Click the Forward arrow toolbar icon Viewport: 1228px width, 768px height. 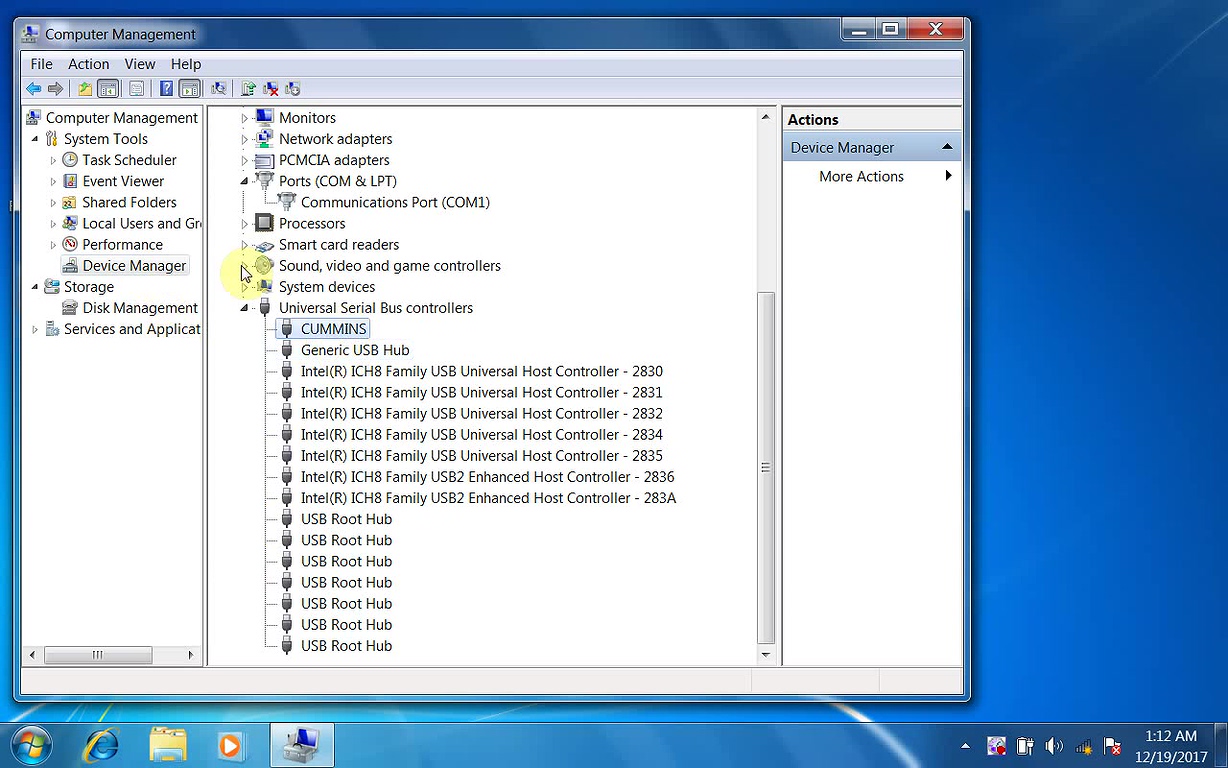[56, 89]
